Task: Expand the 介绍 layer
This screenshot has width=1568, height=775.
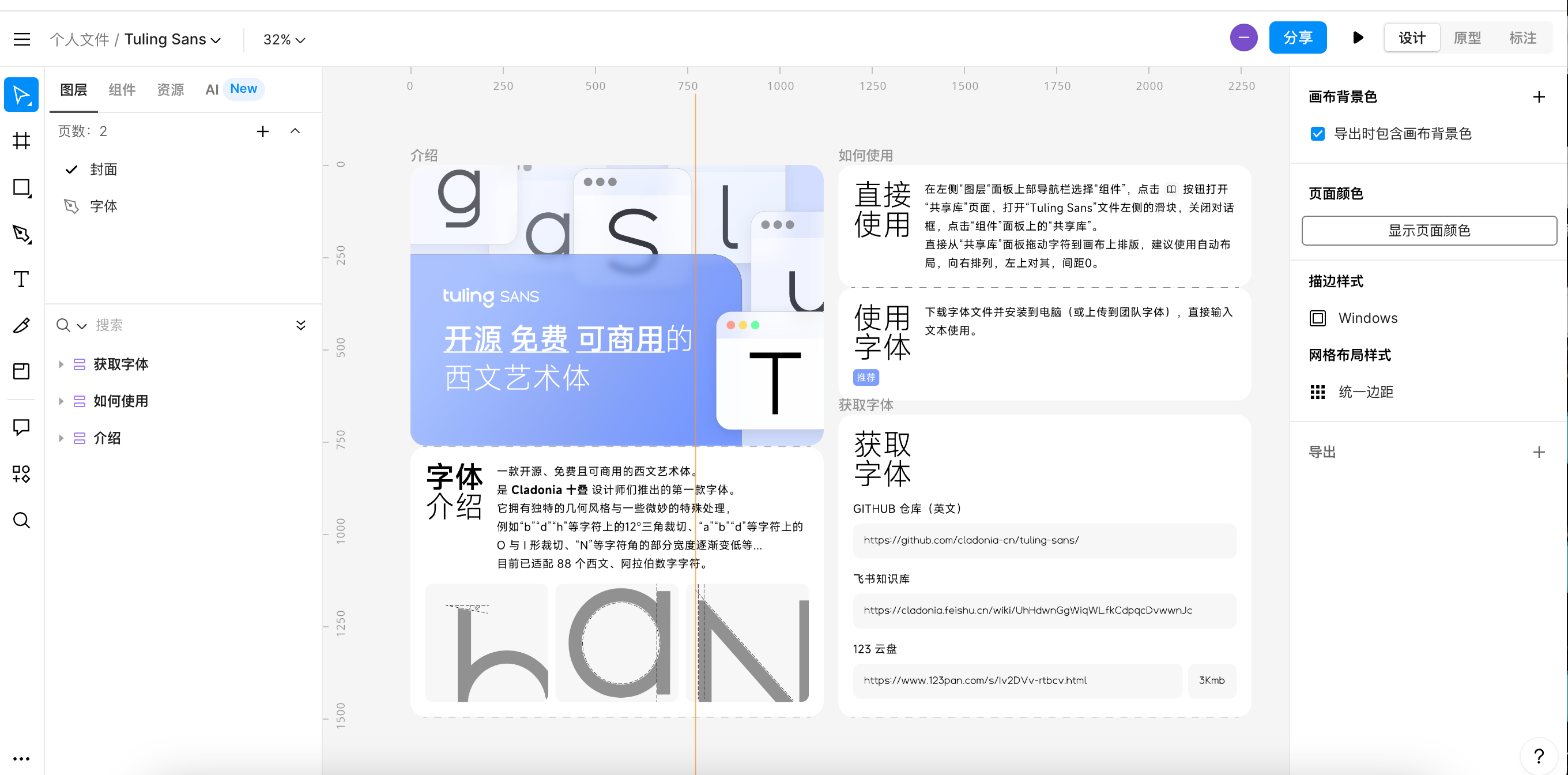Action: pos(61,438)
